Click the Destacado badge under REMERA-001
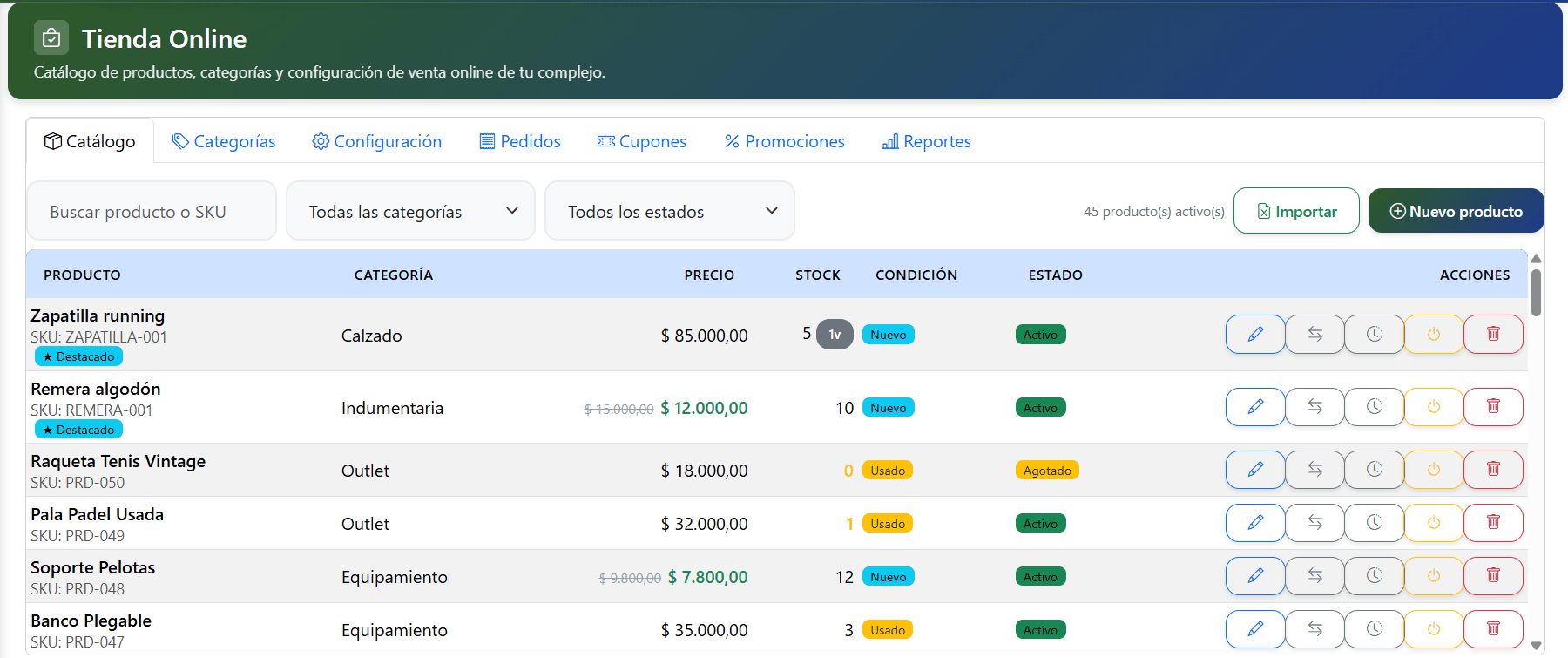Image resolution: width=1568 pixels, height=658 pixels. click(78, 430)
